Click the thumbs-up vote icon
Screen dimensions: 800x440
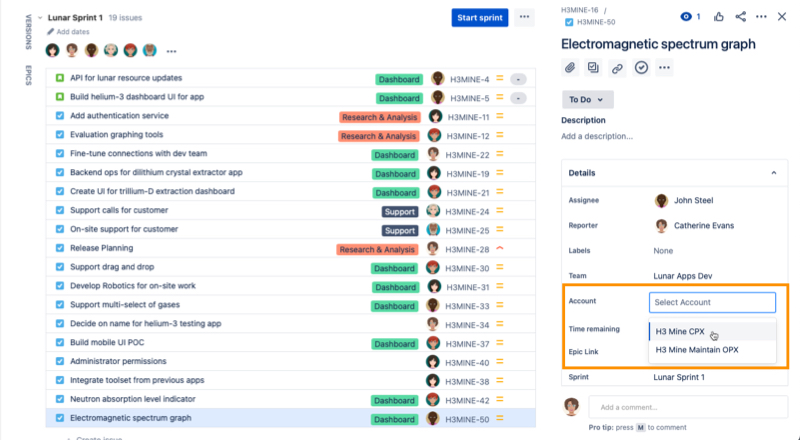click(719, 17)
